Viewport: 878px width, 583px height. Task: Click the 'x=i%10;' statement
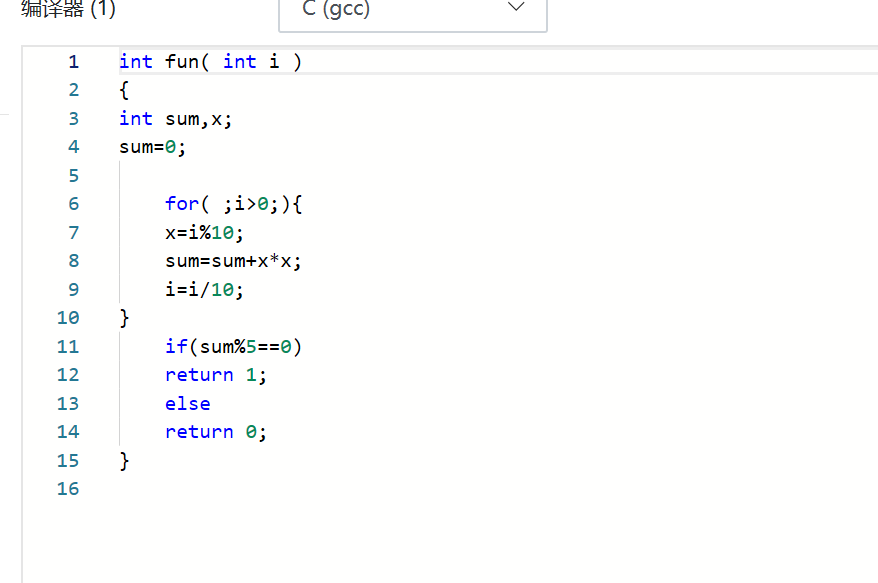(204, 232)
